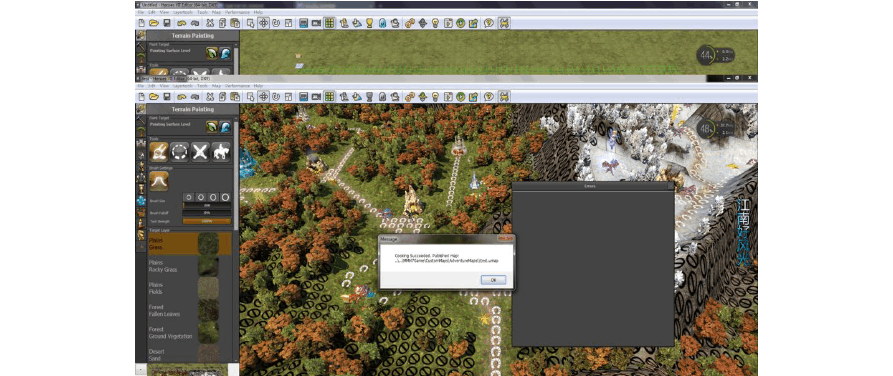The width and height of the screenshot is (893, 376).
Task: Open Tools menu in the Untitled window
Action: [x=202, y=12]
